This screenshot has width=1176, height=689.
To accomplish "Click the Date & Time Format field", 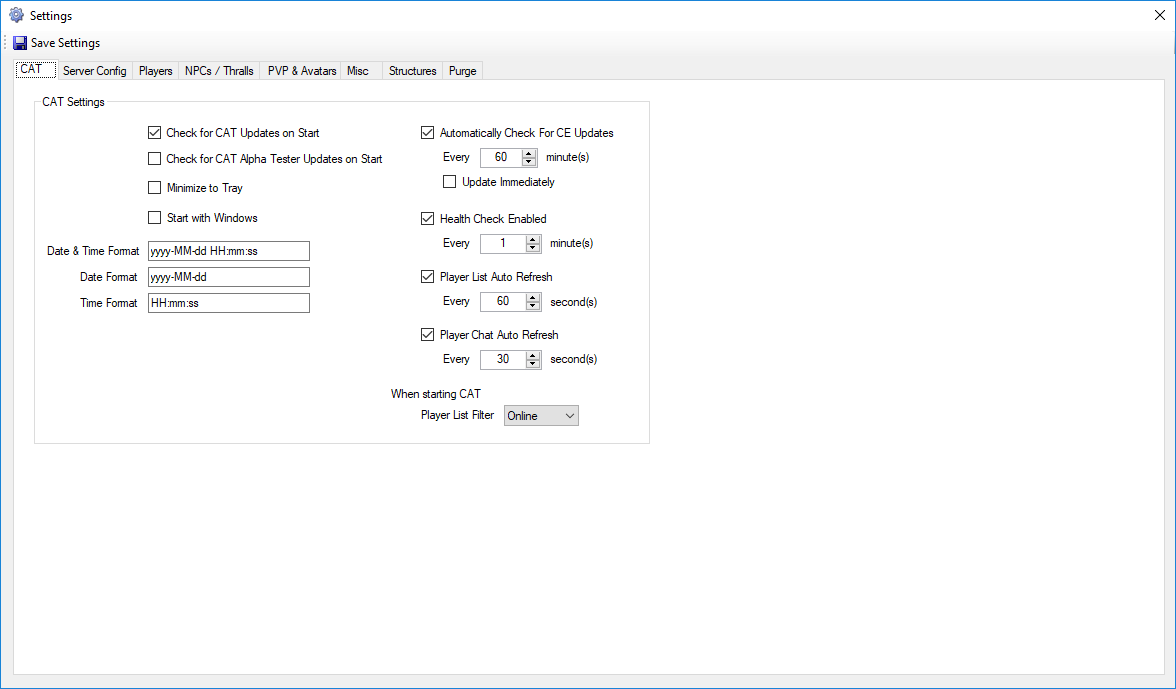I will click(228, 251).
